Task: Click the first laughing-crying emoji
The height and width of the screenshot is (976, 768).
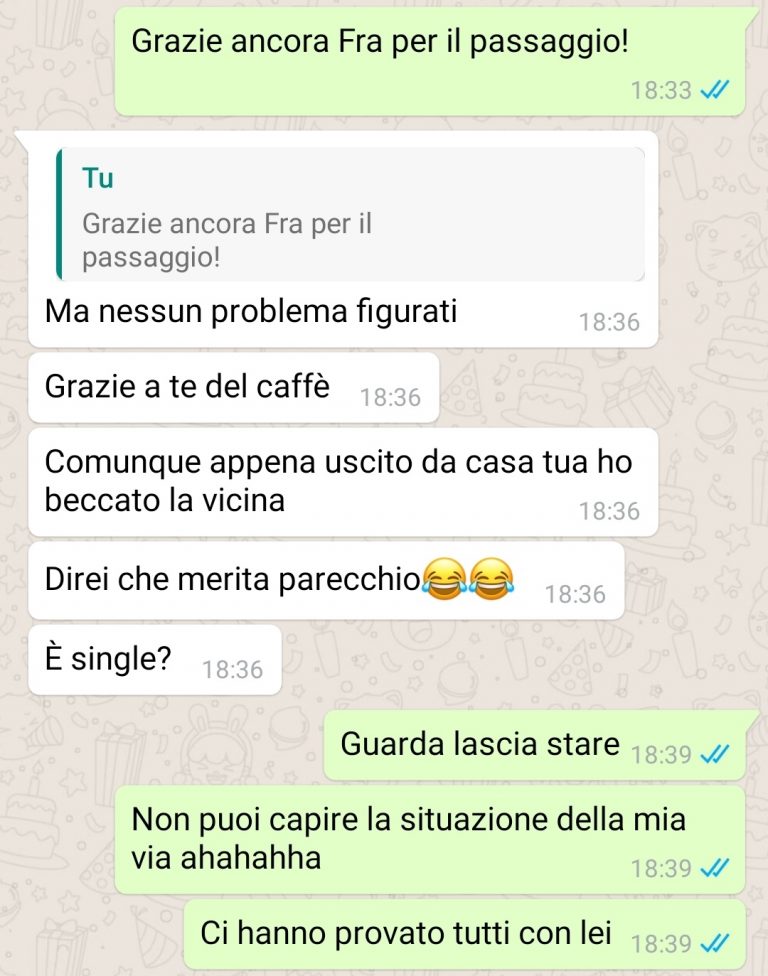Action: tap(444, 579)
